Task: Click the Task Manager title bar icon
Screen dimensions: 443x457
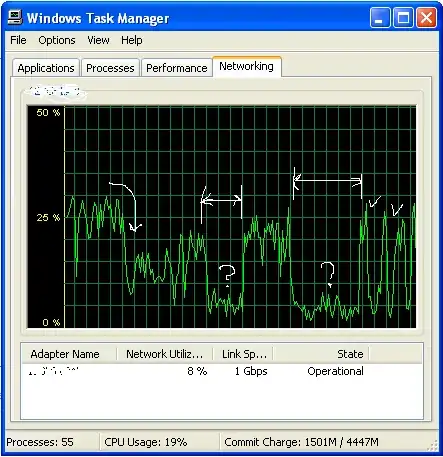Action: (15, 17)
